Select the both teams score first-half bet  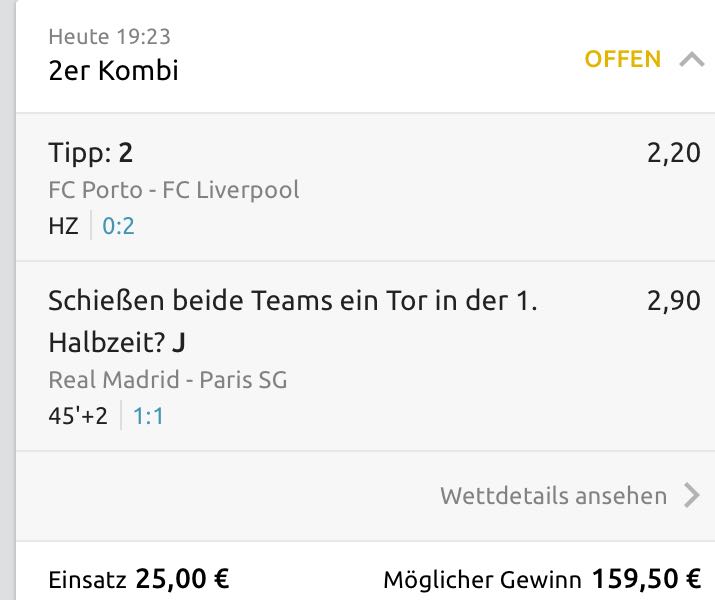[292, 322]
